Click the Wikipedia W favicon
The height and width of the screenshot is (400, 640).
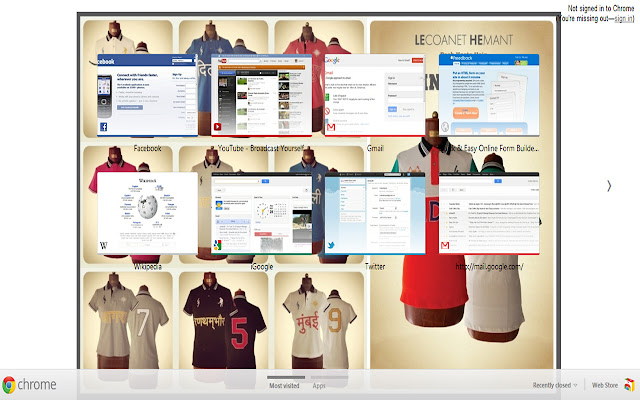pos(104,245)
